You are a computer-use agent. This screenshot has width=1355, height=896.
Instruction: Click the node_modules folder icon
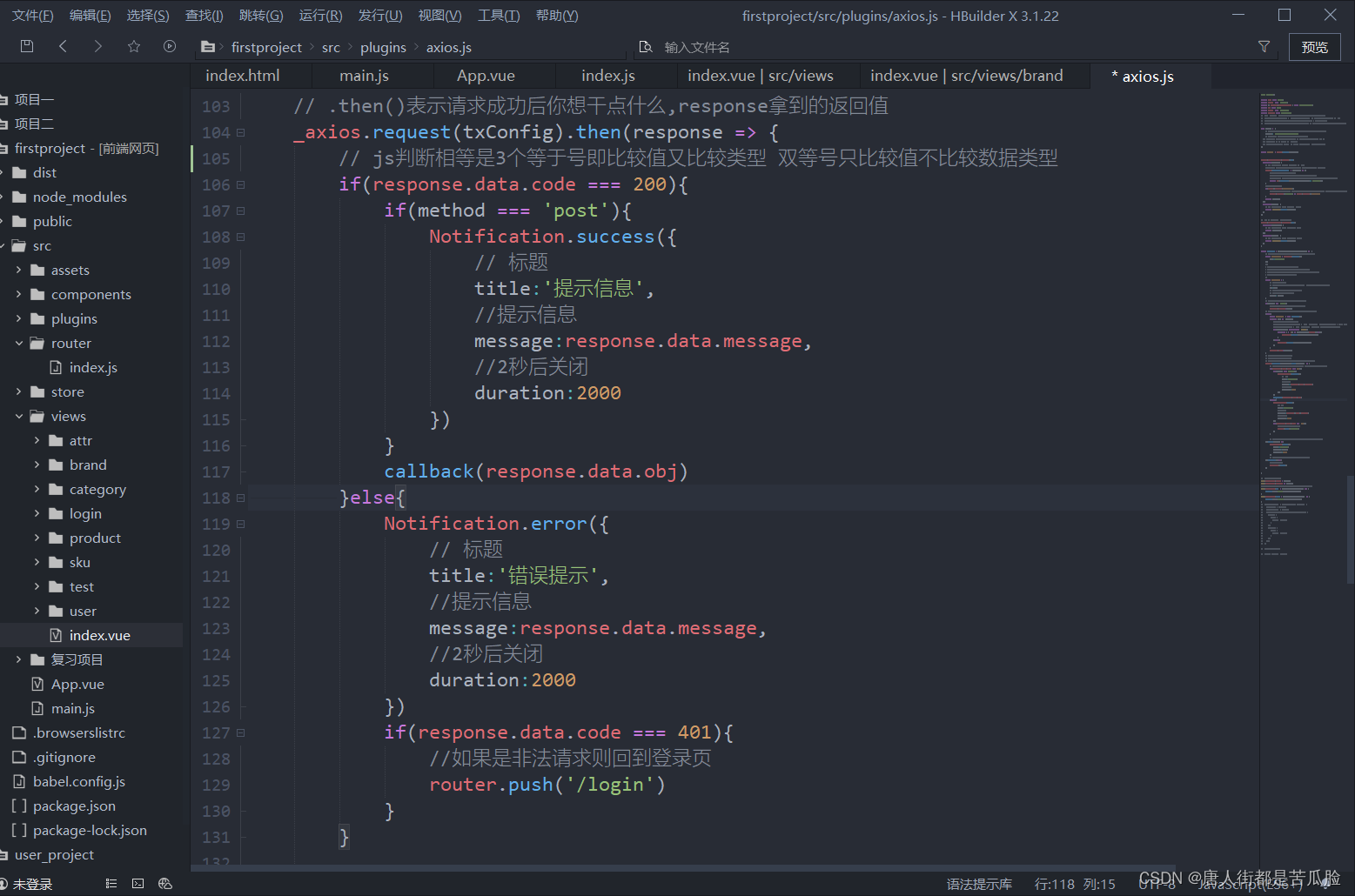(x=19, y=197)
